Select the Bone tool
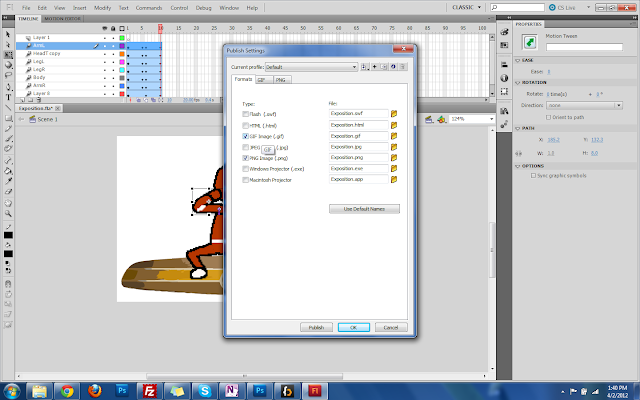This screenshot has width=640, height=400. pyautogui.click(x=8, y=160)
